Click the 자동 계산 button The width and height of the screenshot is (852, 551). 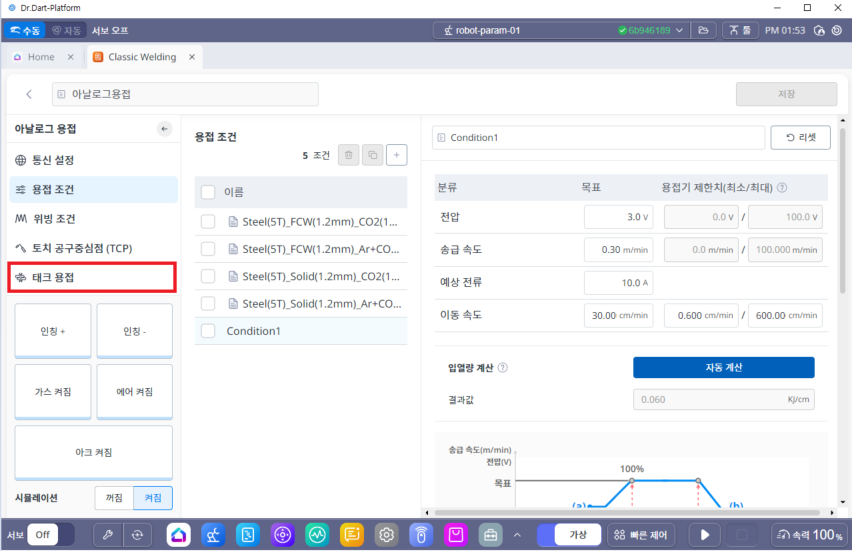pos(723,368)
